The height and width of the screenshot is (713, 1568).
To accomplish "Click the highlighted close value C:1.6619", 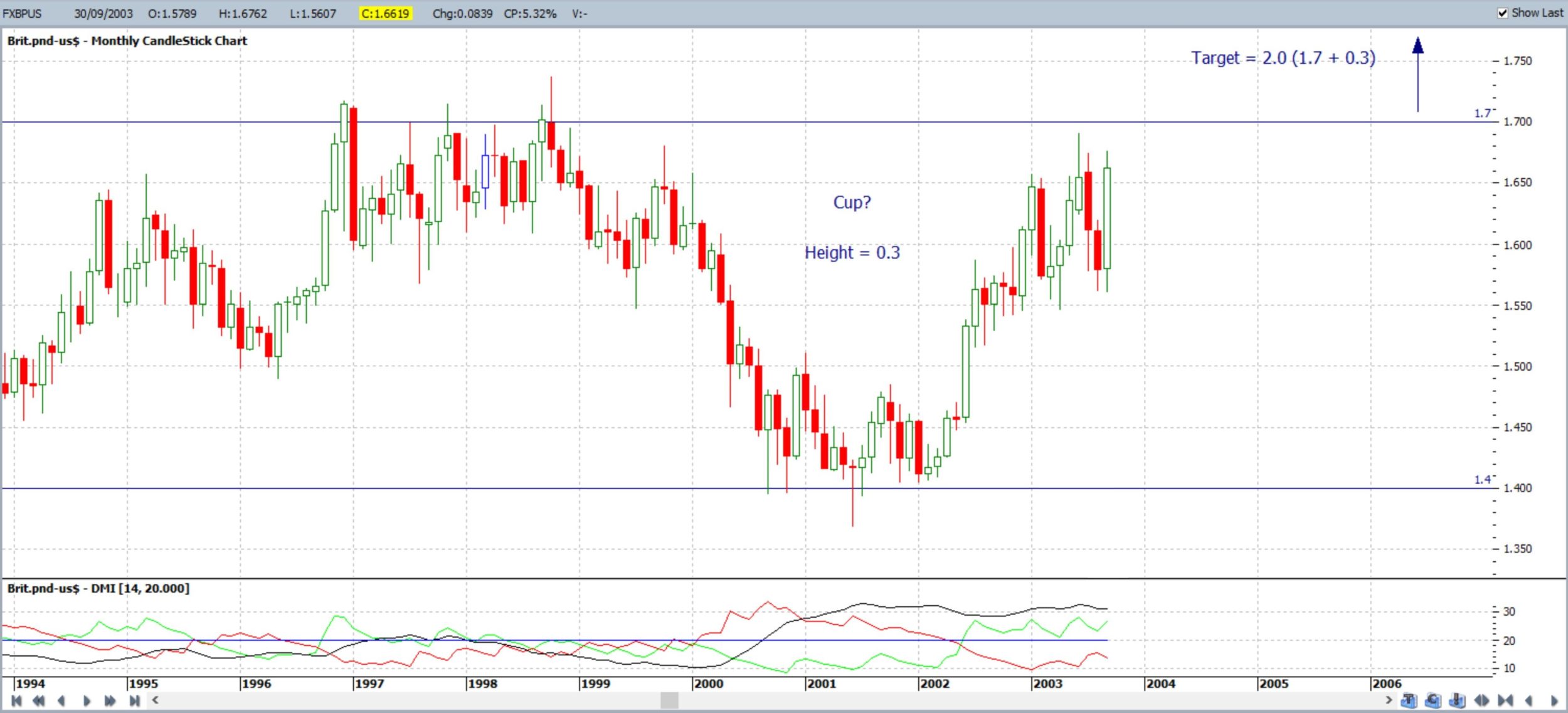I will (x=385, y=13).
